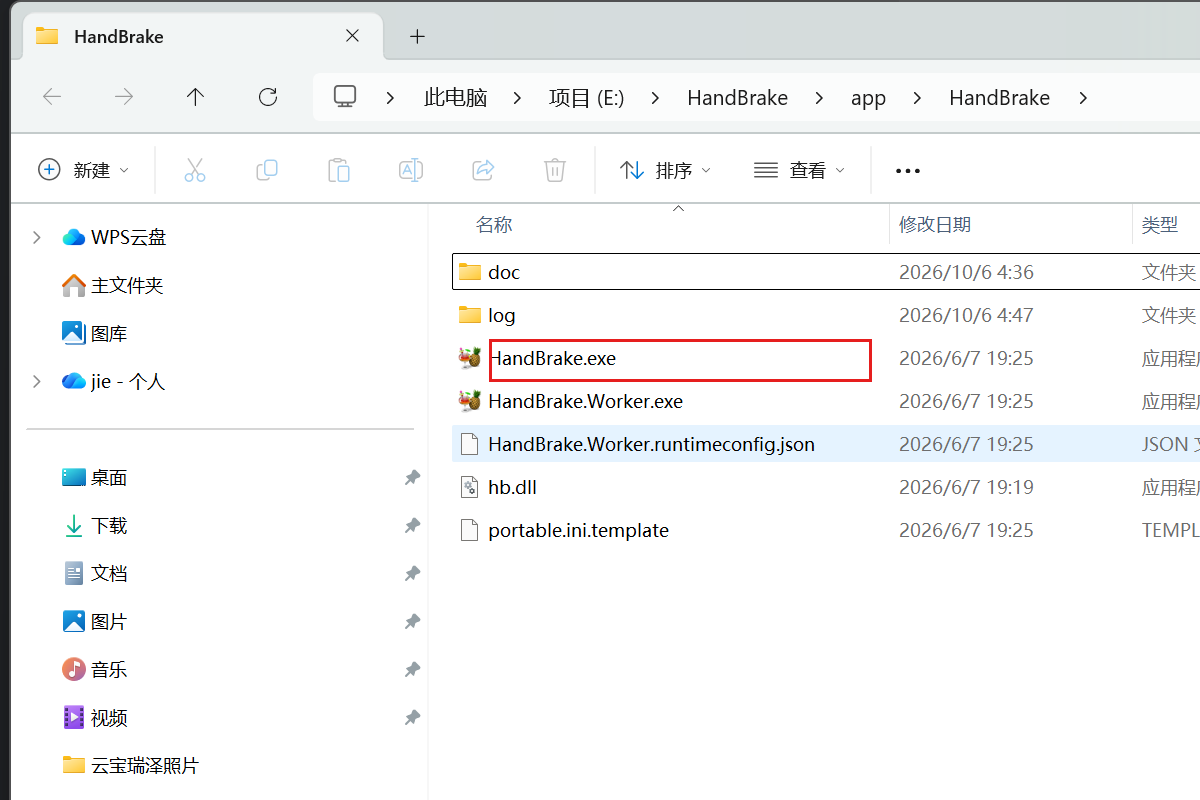1200x800 pixels.
Task: Sort by 修改日期 column header
Action: 934,225
